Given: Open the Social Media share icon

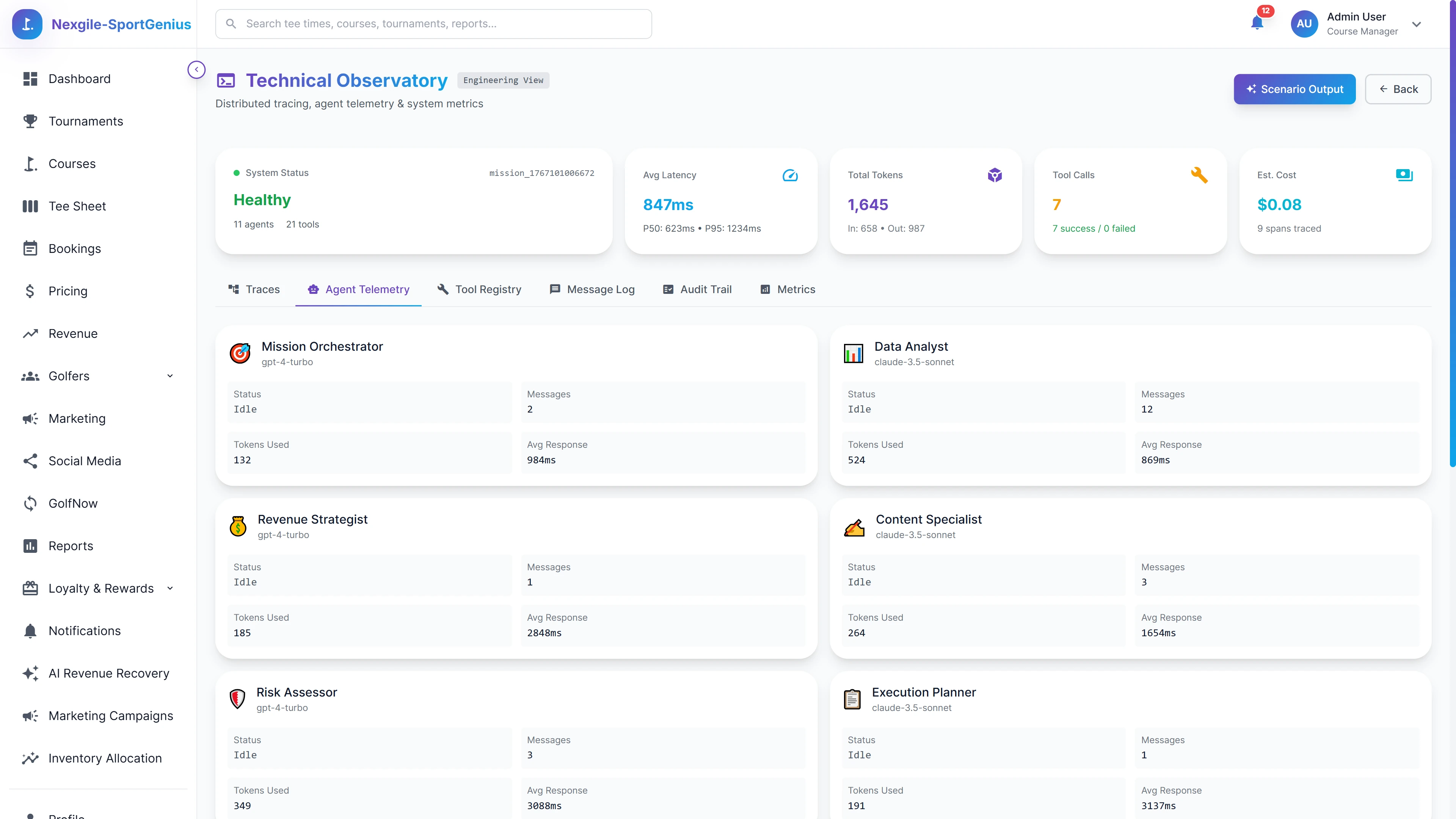Looking at the screenshot, I should click(x=30, y=461).
